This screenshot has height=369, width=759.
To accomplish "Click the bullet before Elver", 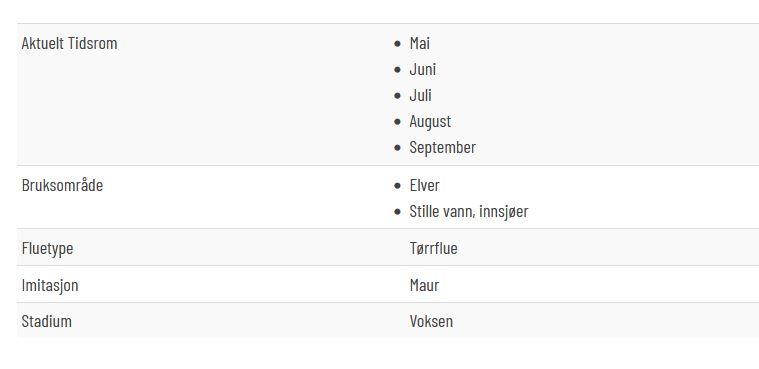I will pyautogui.click(x=398, y=186).
